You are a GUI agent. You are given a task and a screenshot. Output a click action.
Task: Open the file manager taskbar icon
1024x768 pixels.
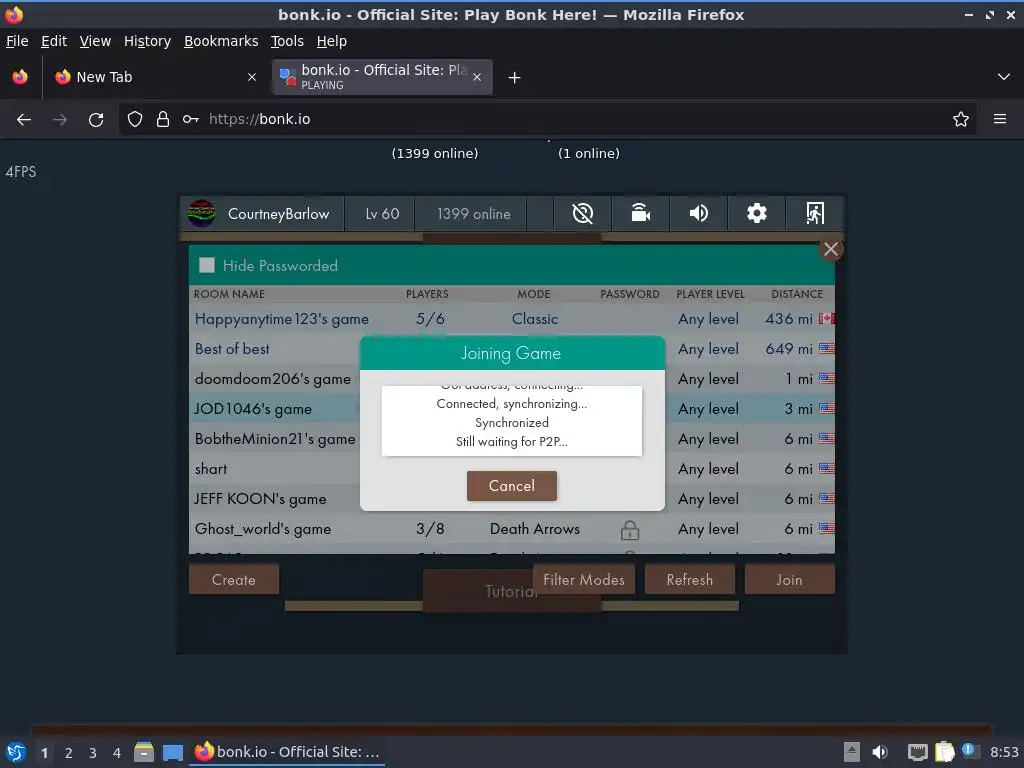[x=144, y=752]
